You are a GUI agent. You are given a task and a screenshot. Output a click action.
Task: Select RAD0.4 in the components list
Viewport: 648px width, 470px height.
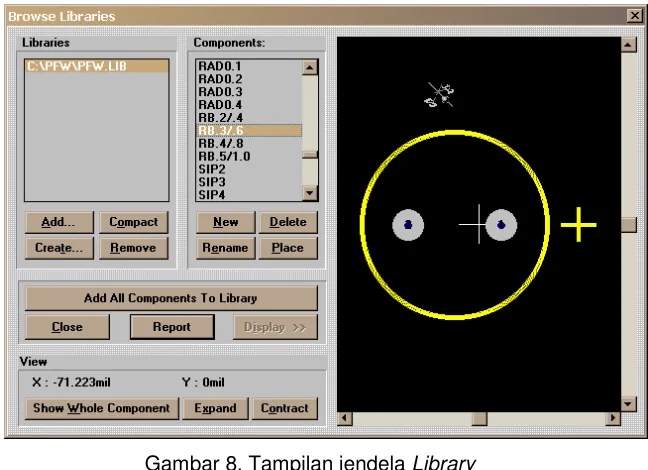[249, 105]
